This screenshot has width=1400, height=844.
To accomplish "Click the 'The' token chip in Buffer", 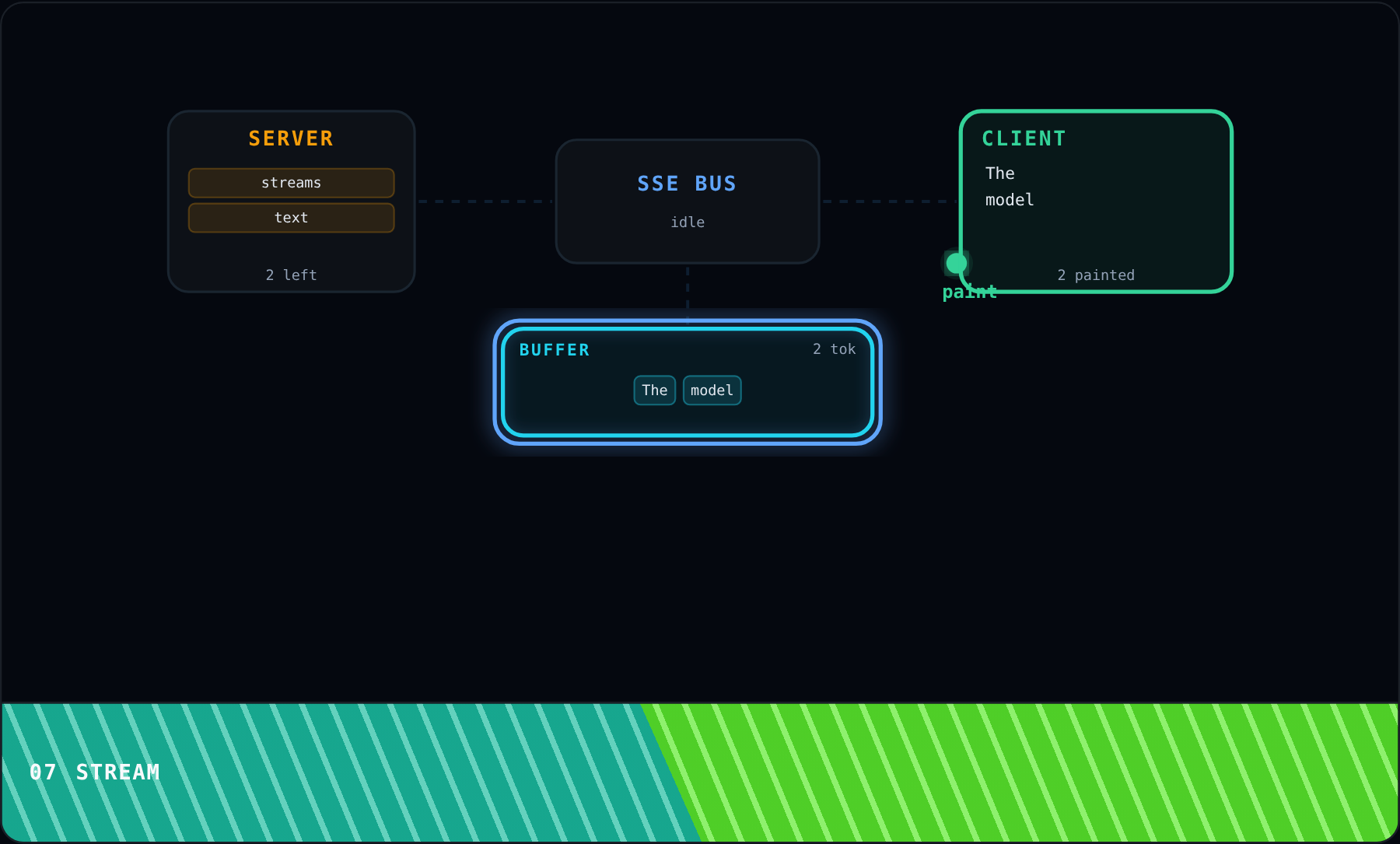I will [x=654, y=390].
